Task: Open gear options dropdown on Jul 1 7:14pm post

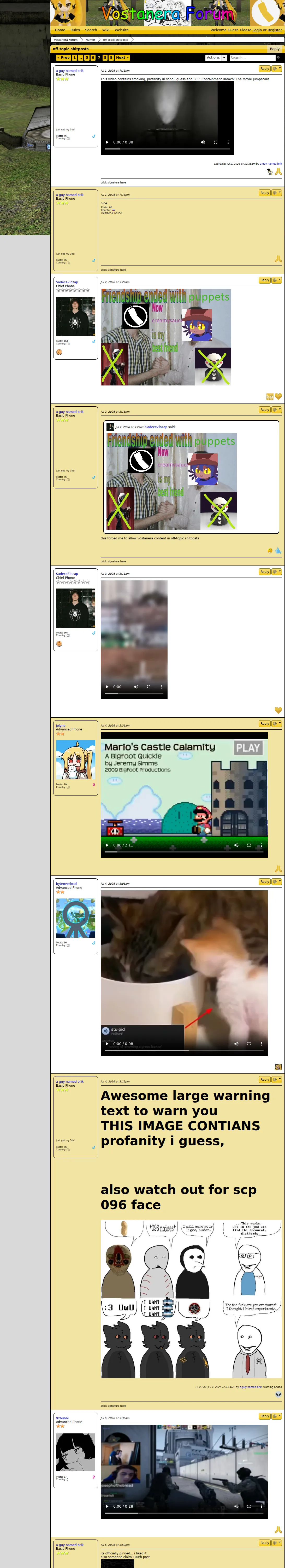Action: click(x=276, y=193)
